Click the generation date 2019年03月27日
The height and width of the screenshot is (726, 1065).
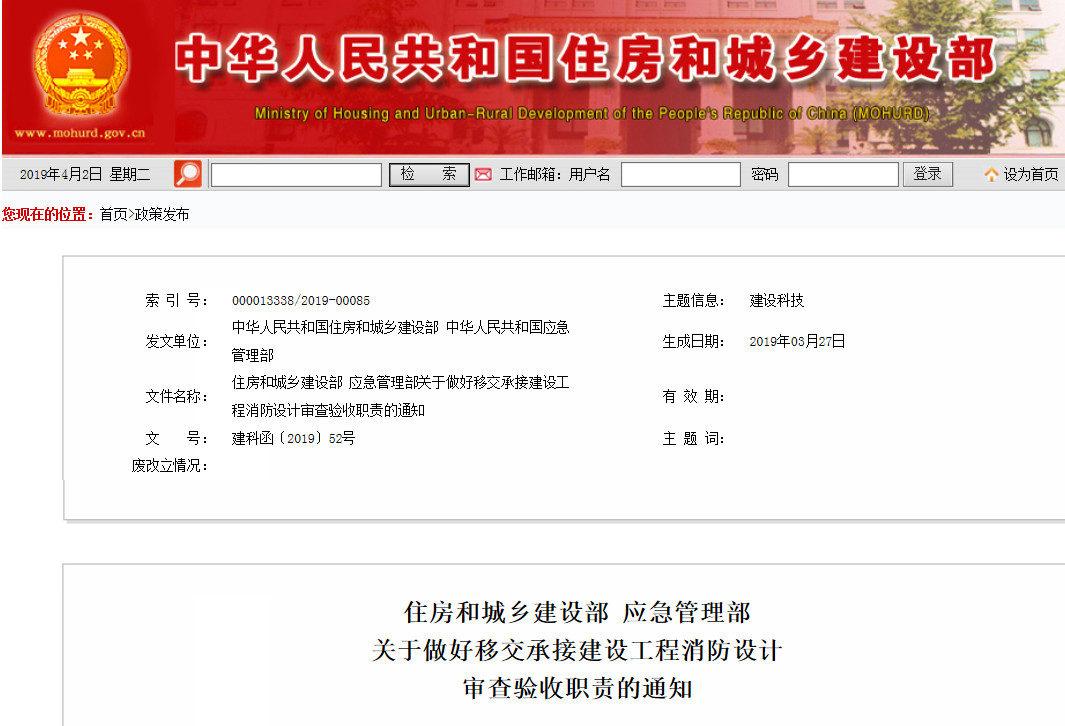click(x=797, y=342)
